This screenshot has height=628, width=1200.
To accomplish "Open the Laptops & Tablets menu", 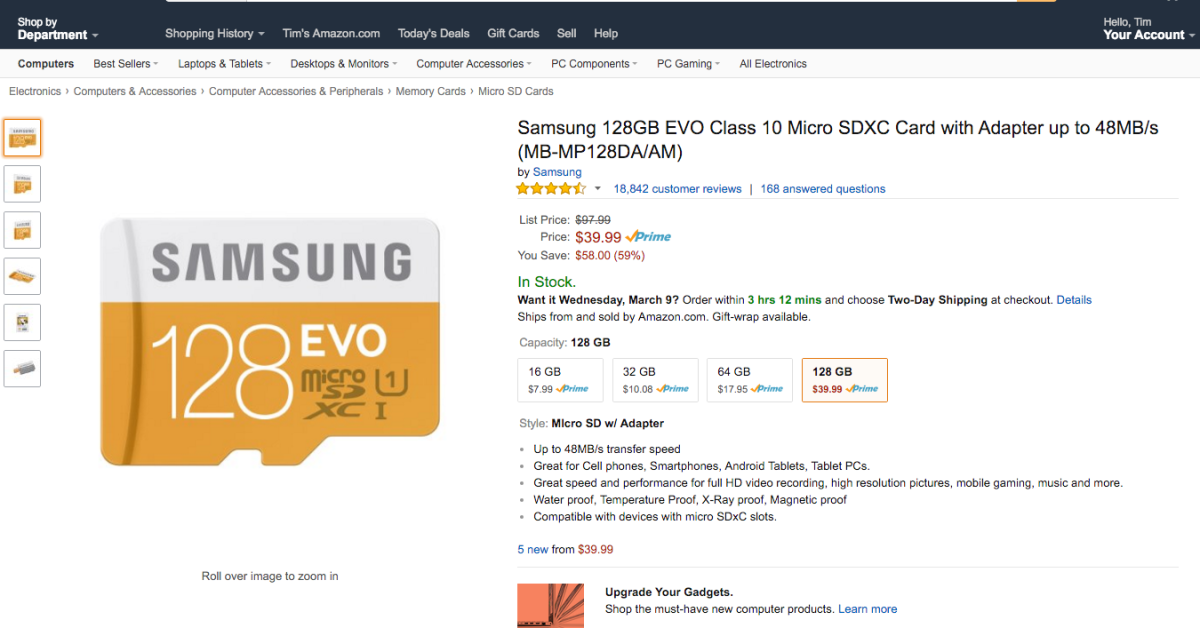I will 224,64.
